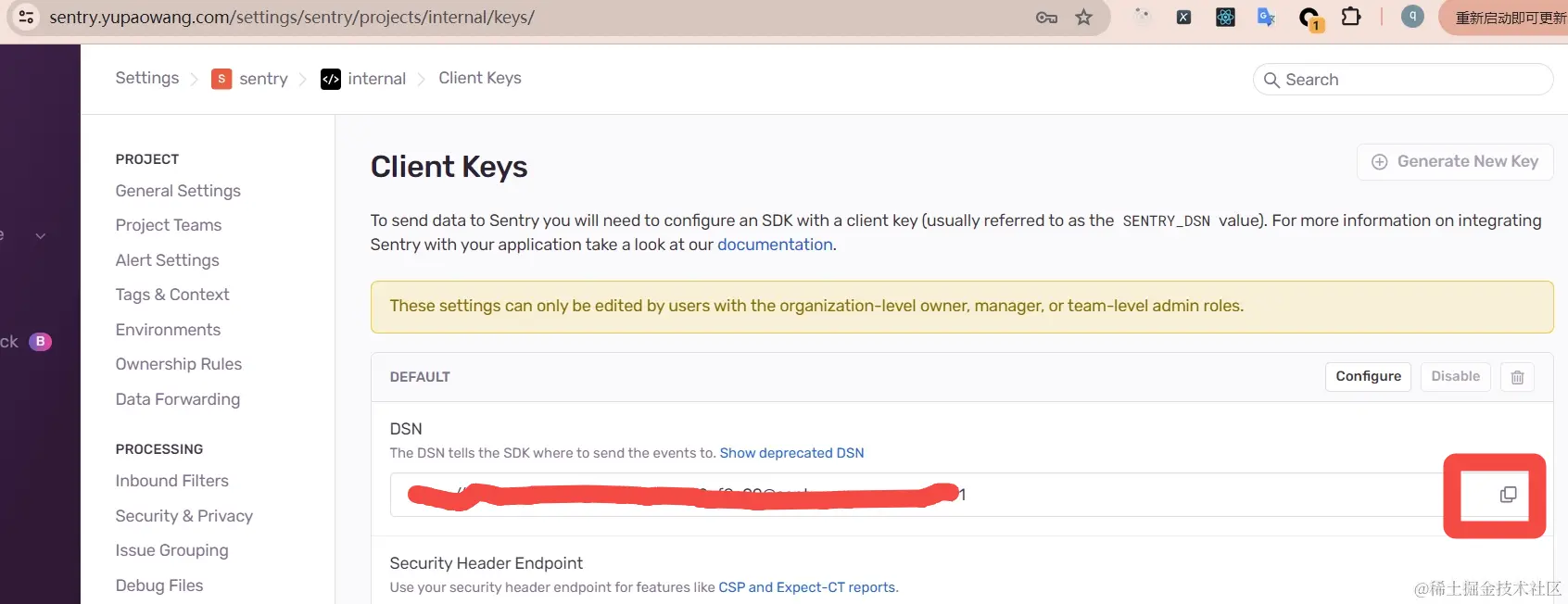Click the PROCESSING section heading
This screenshot has width=1568, height=604.
159,449
